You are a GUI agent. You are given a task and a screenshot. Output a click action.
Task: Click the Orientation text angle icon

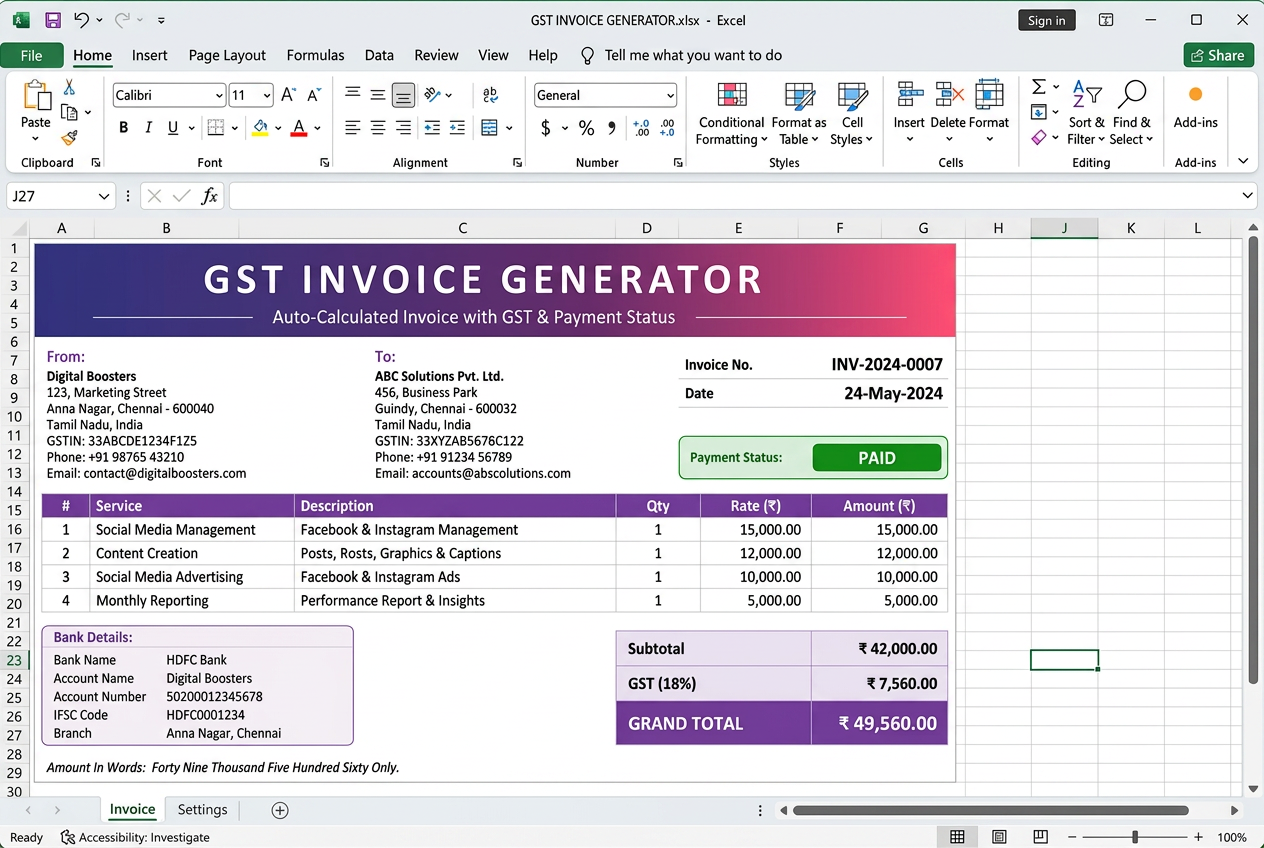coord(432,95)
